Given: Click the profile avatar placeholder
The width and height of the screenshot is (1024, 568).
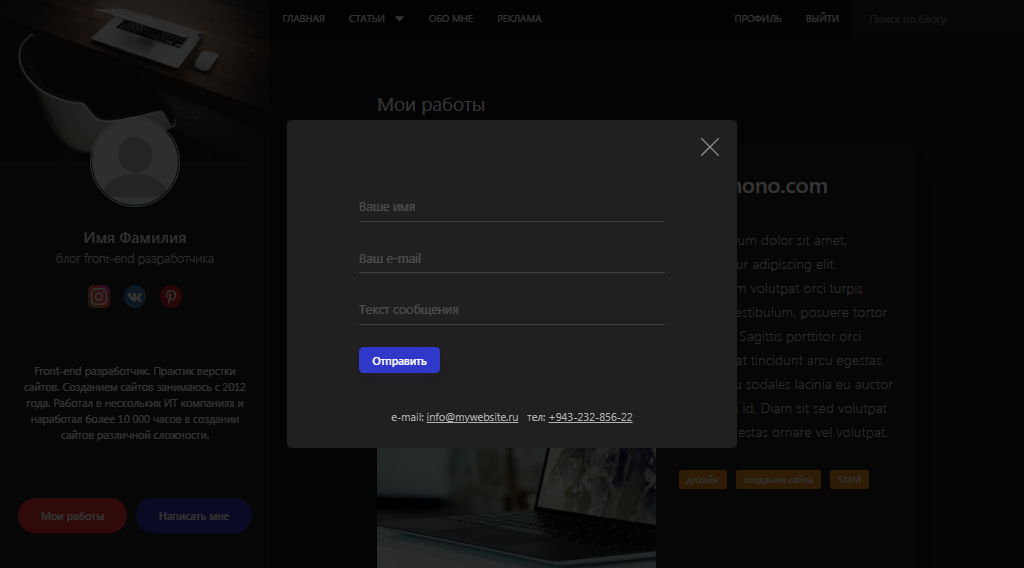Looking at the screenshot, I should coord(135,162).
